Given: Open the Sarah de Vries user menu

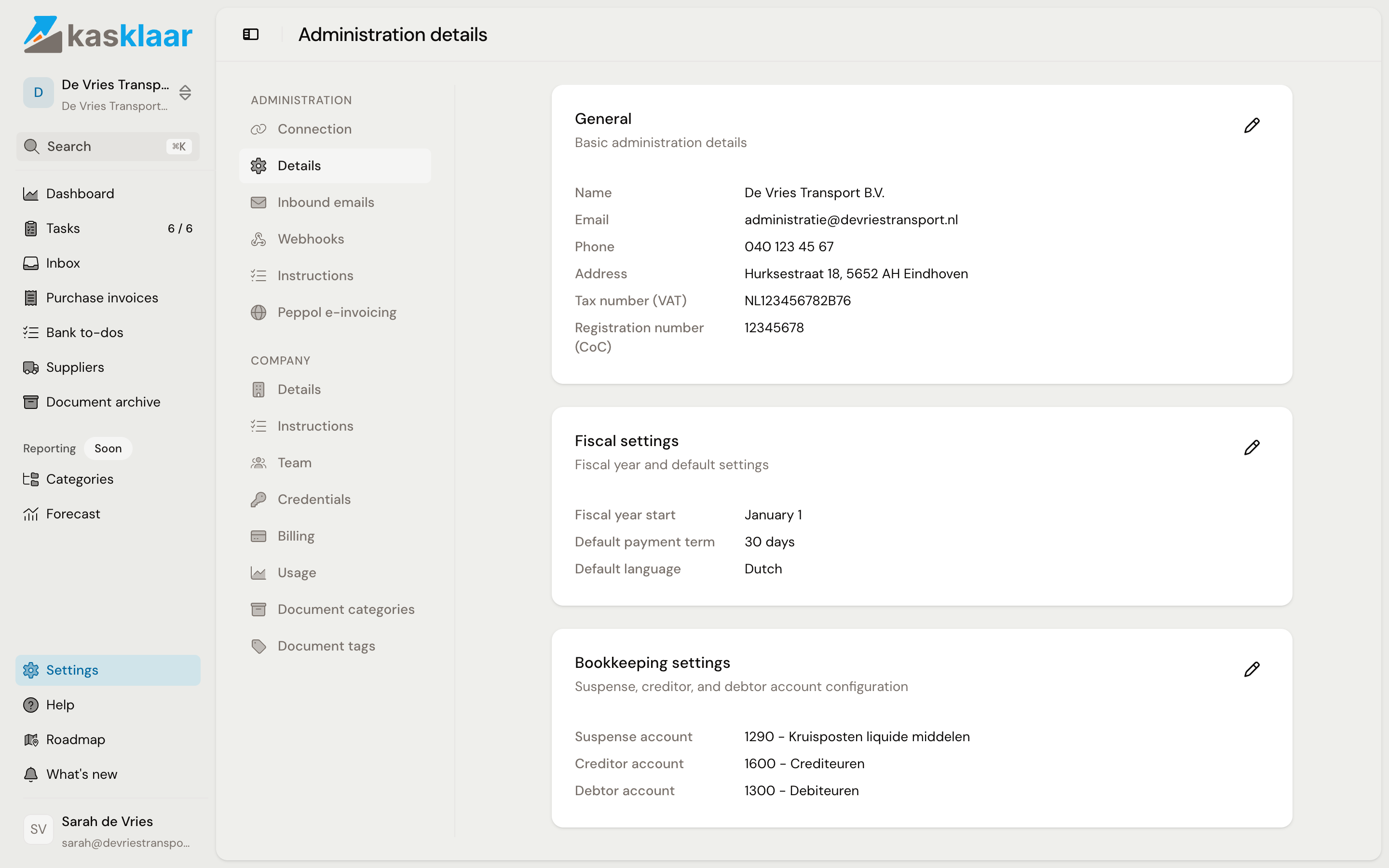Looking at the screenshot, I should point(108,831).
